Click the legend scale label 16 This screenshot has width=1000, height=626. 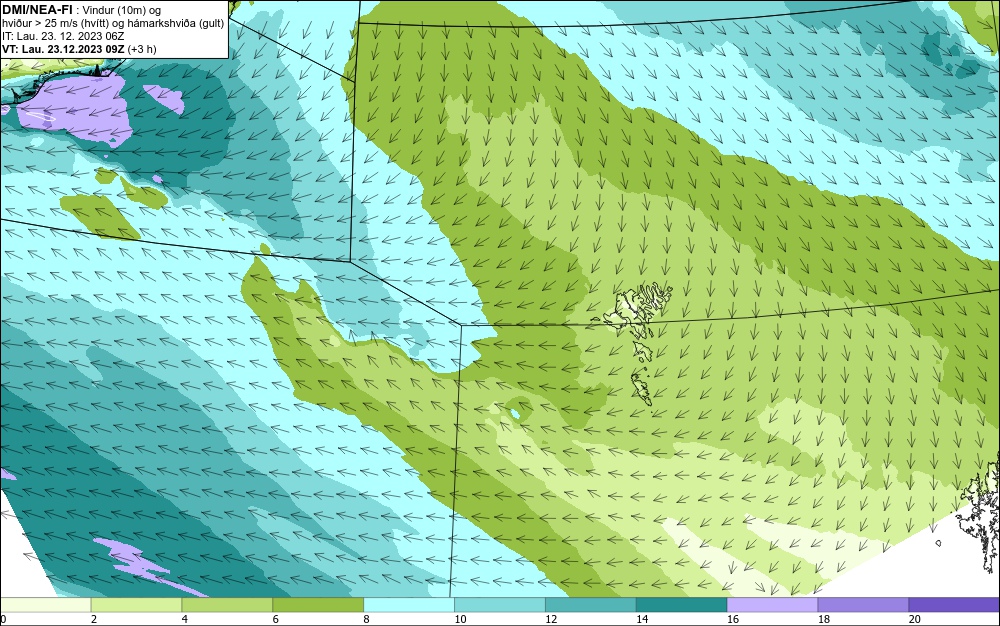(733, 619)
